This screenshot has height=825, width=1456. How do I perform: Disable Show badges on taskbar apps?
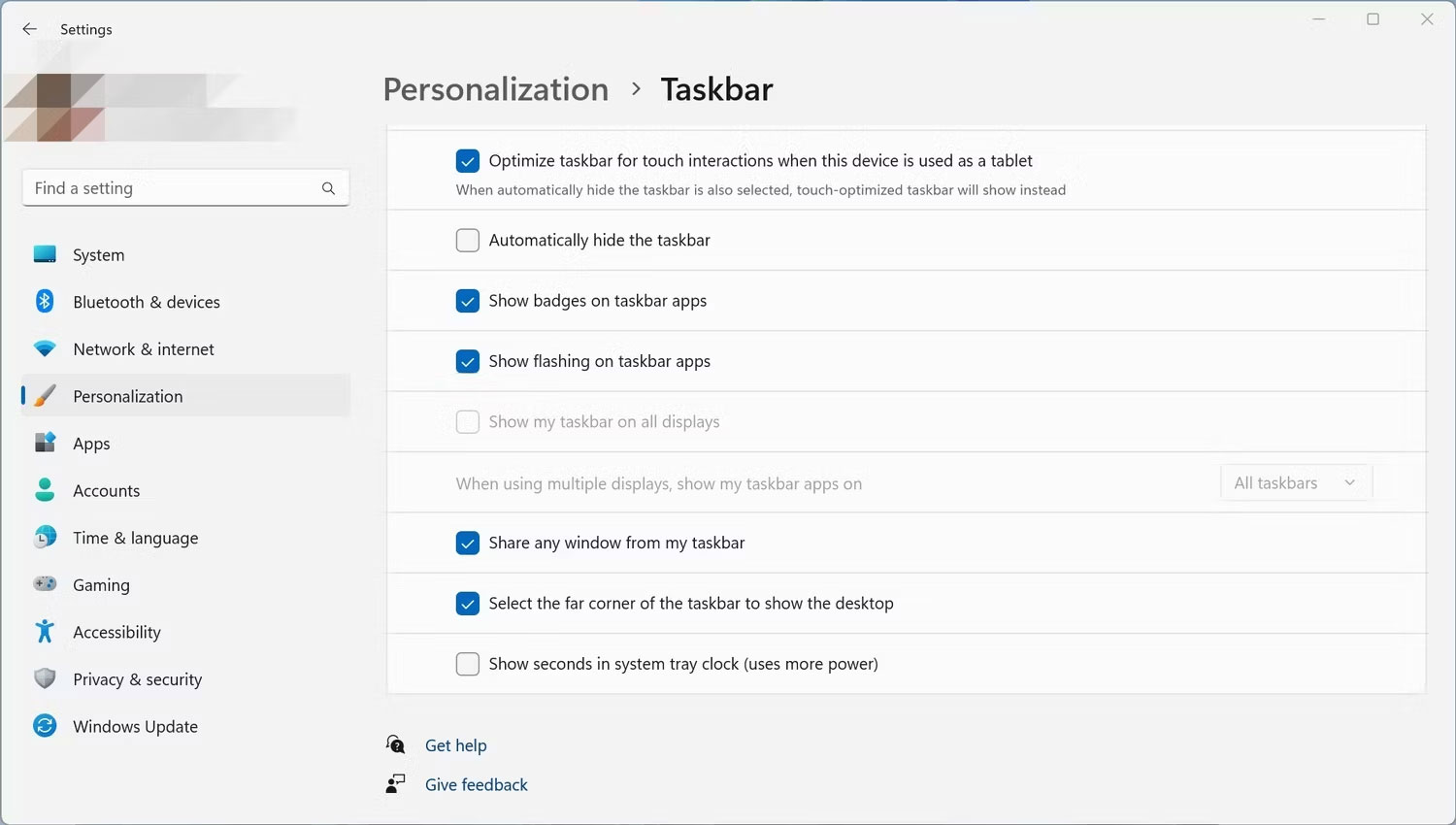click(467, 301)
